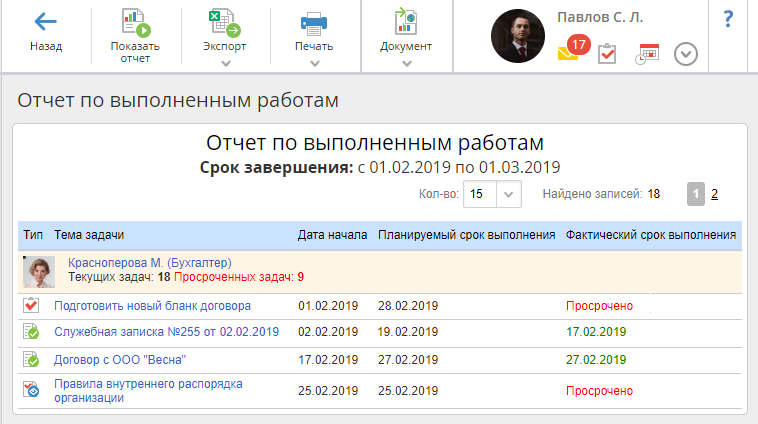Viewport: 758px width, 424px height.
Task: Open messages envelope with 17 badge
Action: click(x=574, y=48)
